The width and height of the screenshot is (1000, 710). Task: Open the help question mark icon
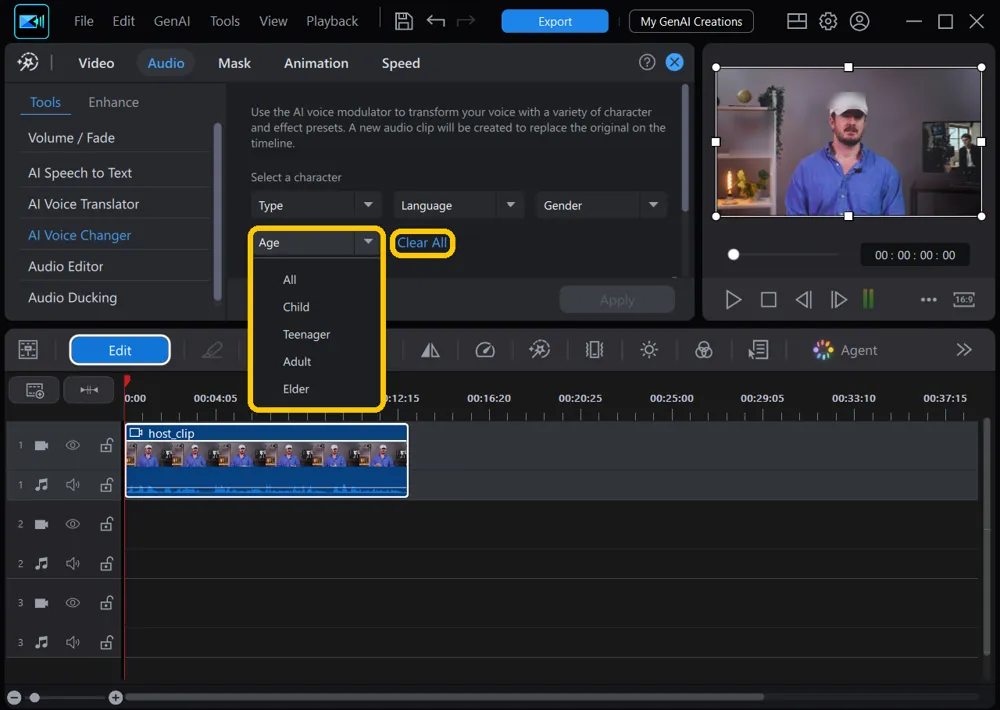click(647, 62)
